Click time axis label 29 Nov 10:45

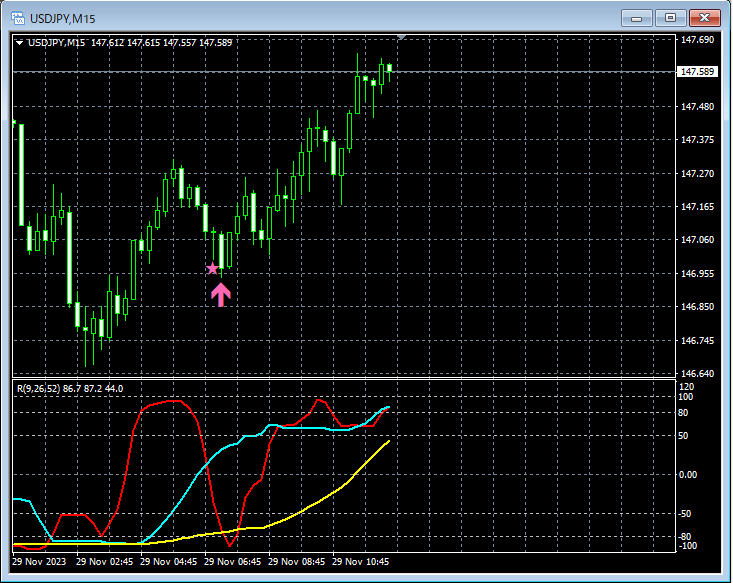tap(360, 561)
